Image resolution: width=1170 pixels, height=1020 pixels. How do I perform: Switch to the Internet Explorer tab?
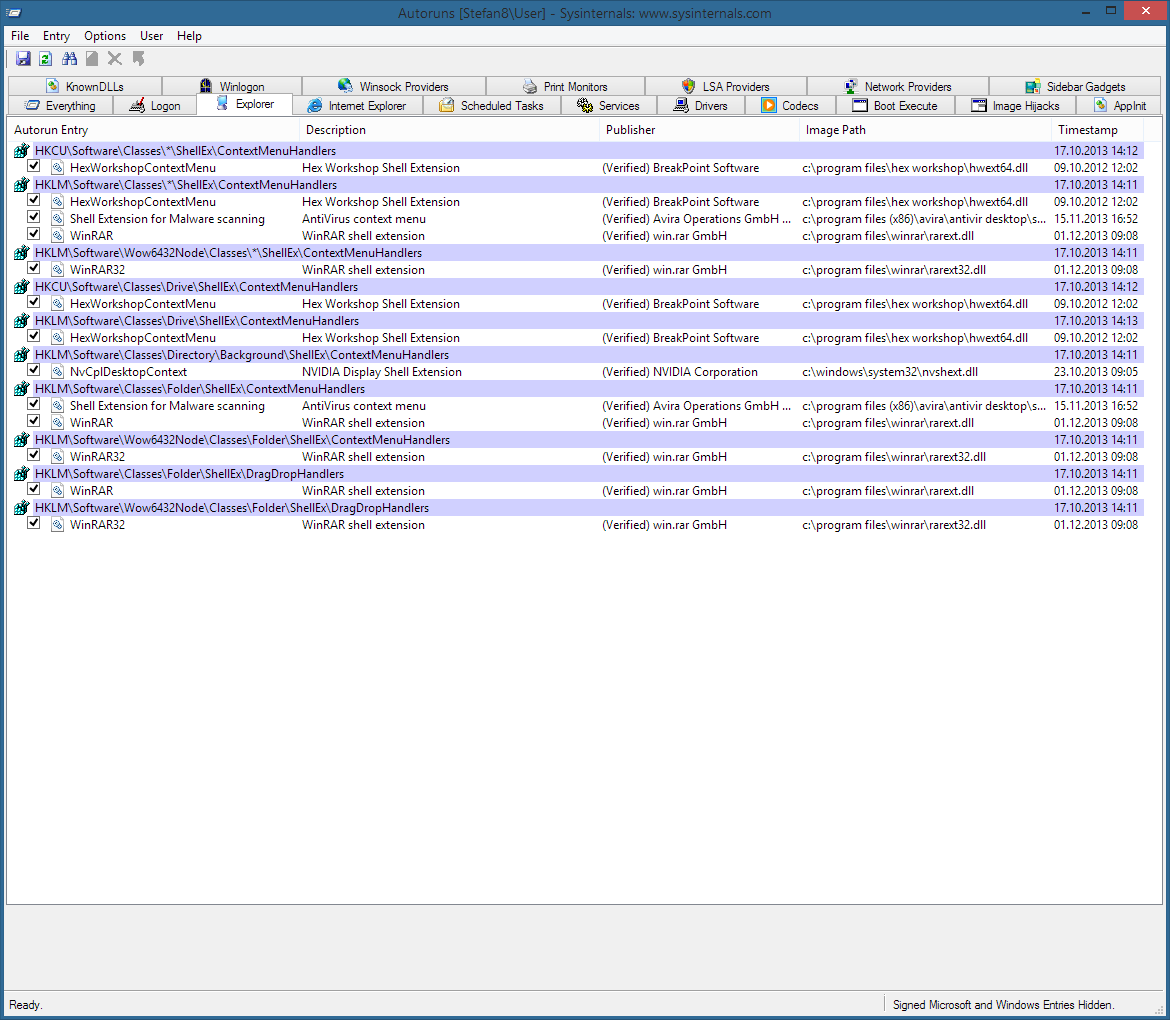tap(357, 105)
